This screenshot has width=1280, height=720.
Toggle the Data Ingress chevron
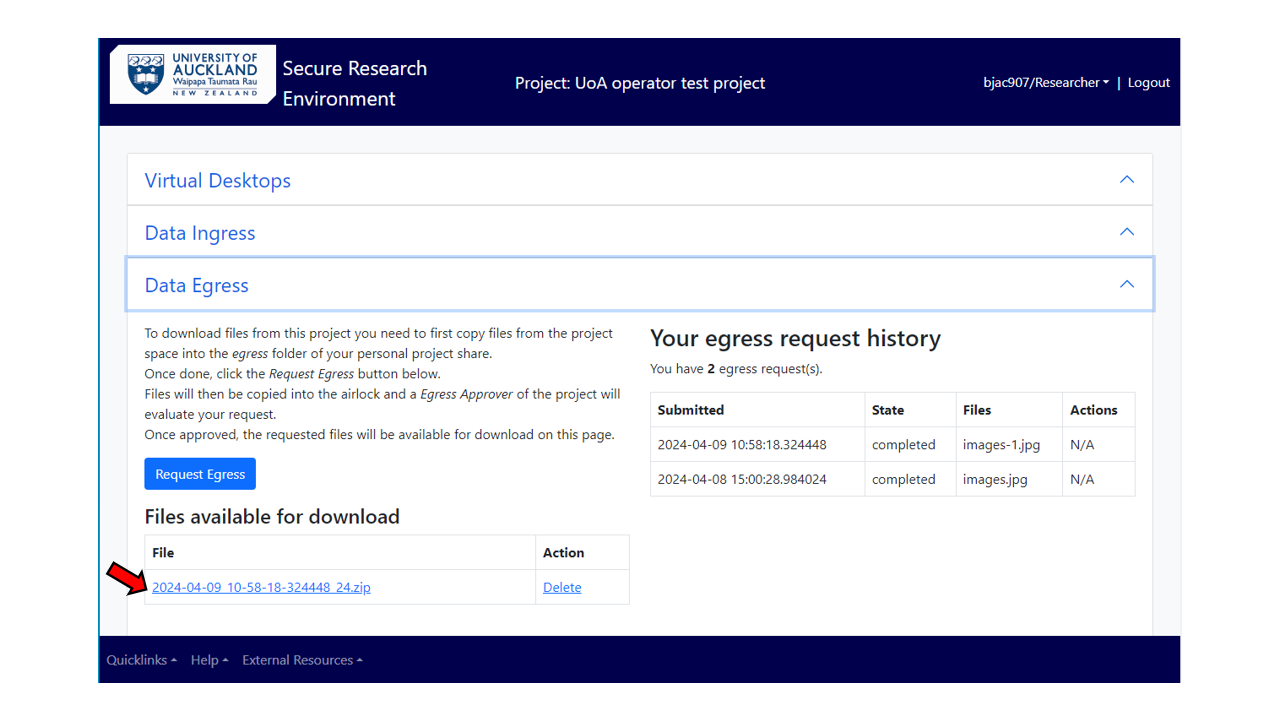pos(1127,232)
